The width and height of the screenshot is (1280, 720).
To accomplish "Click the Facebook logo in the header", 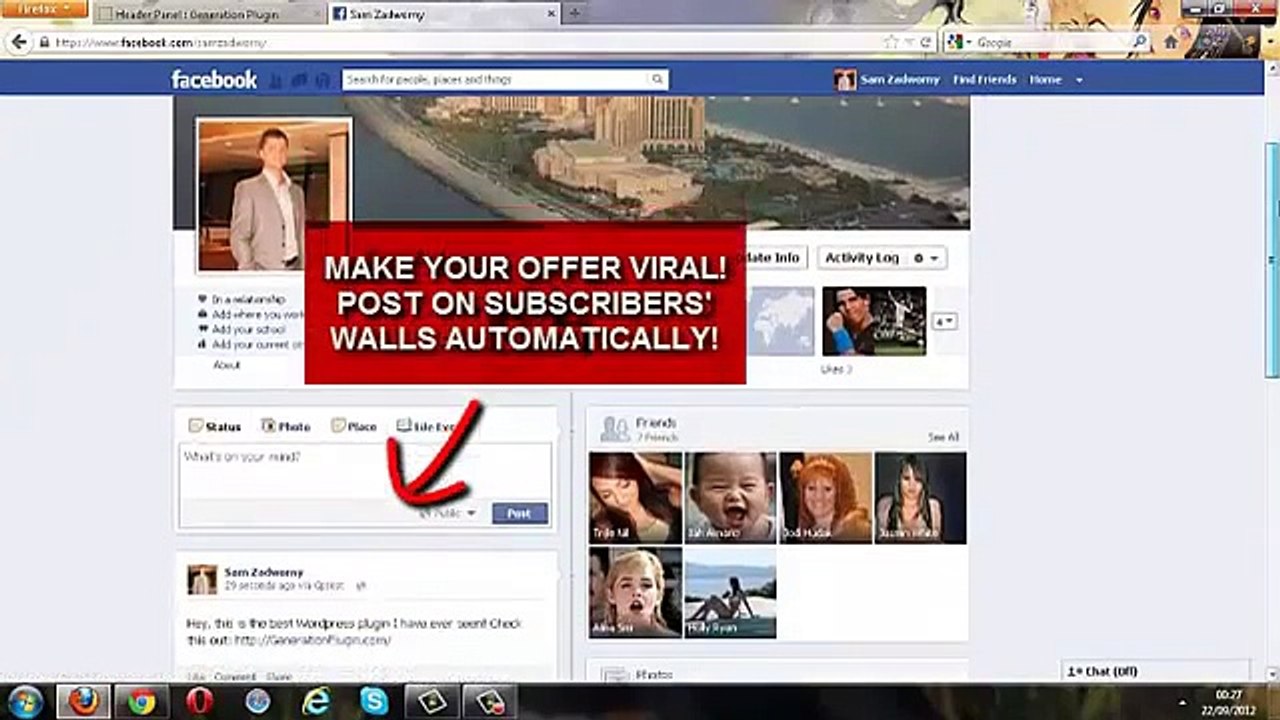I will pyautogui.click(x=214, y=80).
